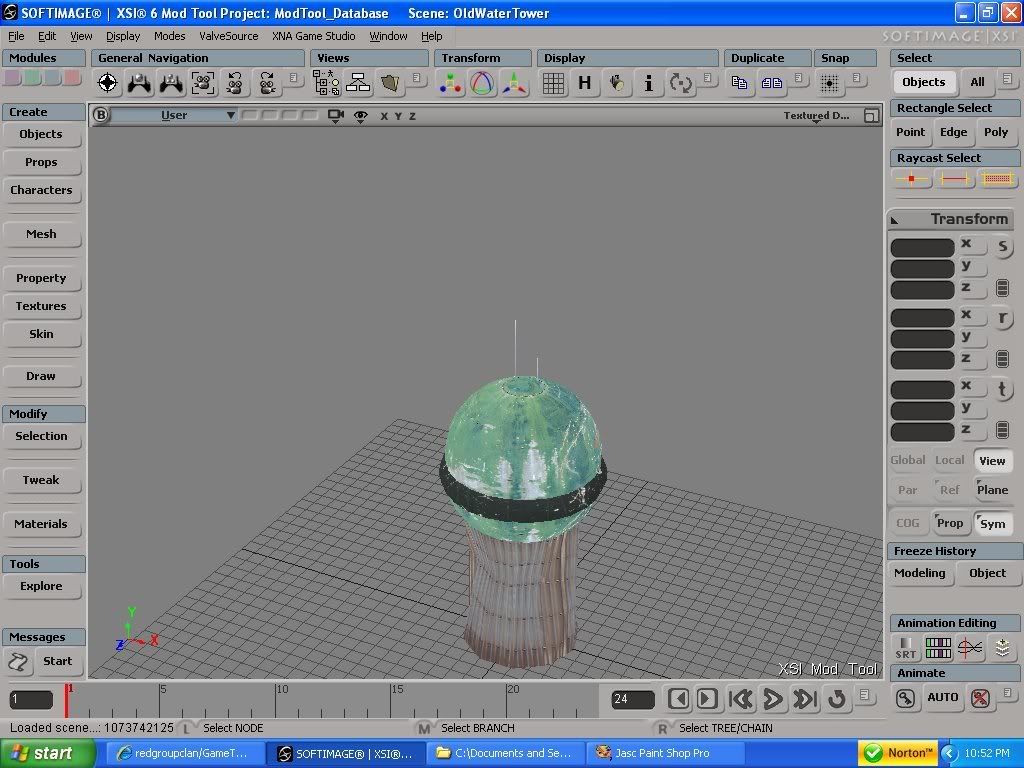The image size is (1024, 768).
Task: Open the playback options menu icon
Action: (x=865, y=694)
